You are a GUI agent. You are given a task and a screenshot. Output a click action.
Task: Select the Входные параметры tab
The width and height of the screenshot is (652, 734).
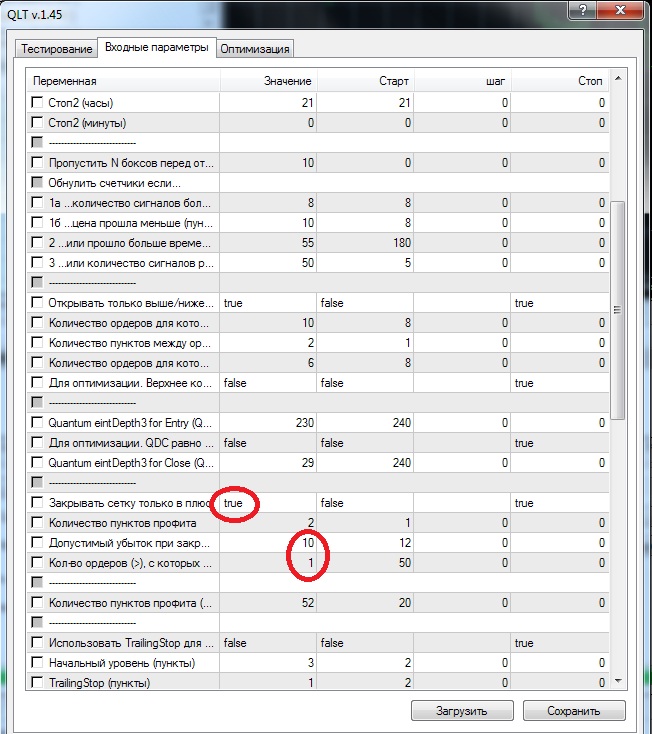[x=157, y=47]
